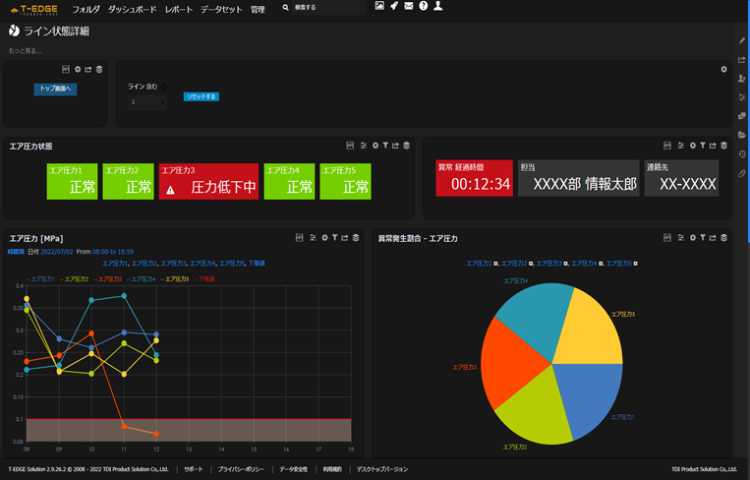Open the 管理 menu

(x=258, y=9)
